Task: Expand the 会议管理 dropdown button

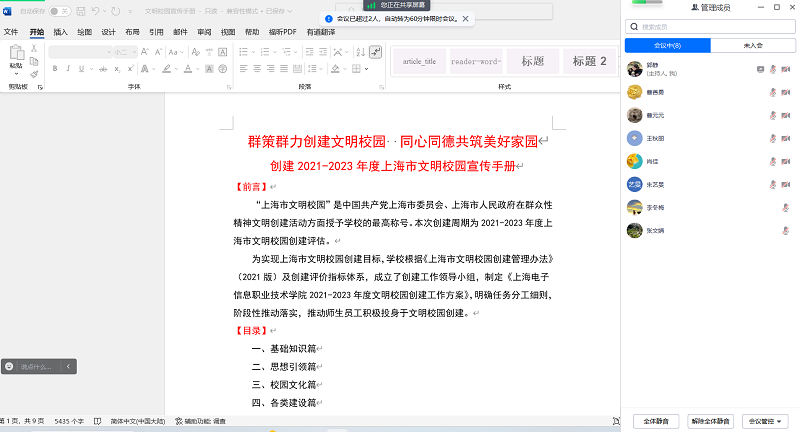Action: 768,421
